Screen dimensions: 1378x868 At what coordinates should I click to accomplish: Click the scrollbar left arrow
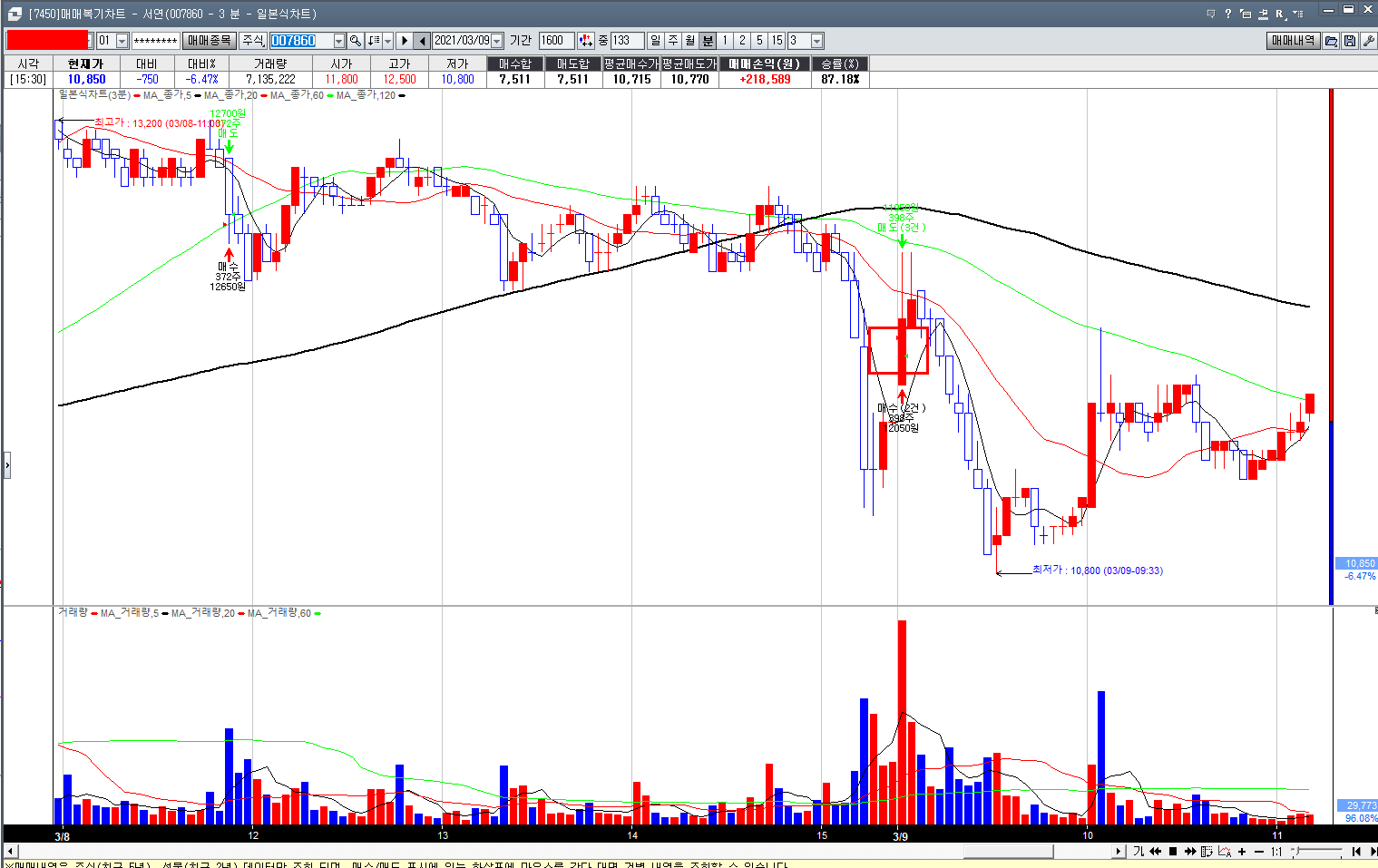[x=10, y=852]
